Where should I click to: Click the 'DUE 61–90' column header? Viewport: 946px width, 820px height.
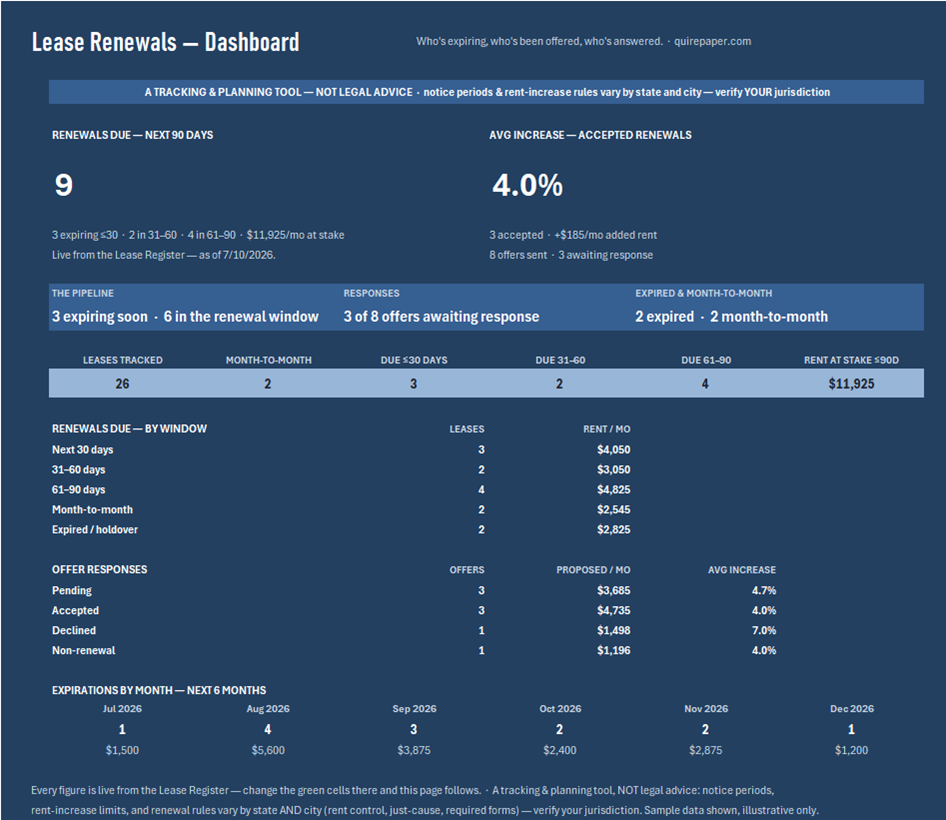click(x=706, y=360)
